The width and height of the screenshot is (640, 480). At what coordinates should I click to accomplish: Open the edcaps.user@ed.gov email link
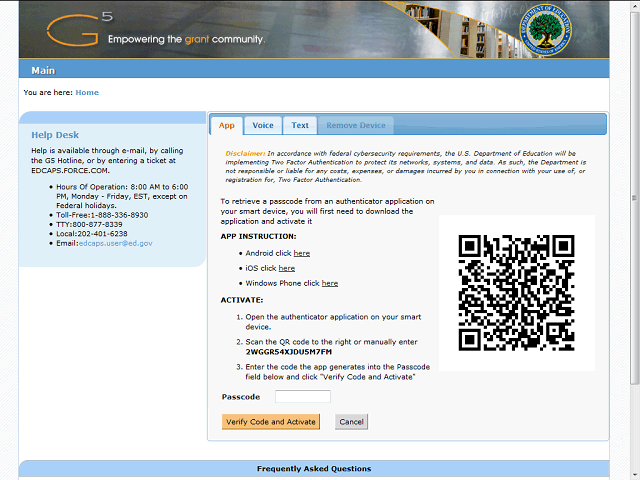point(116,243)
